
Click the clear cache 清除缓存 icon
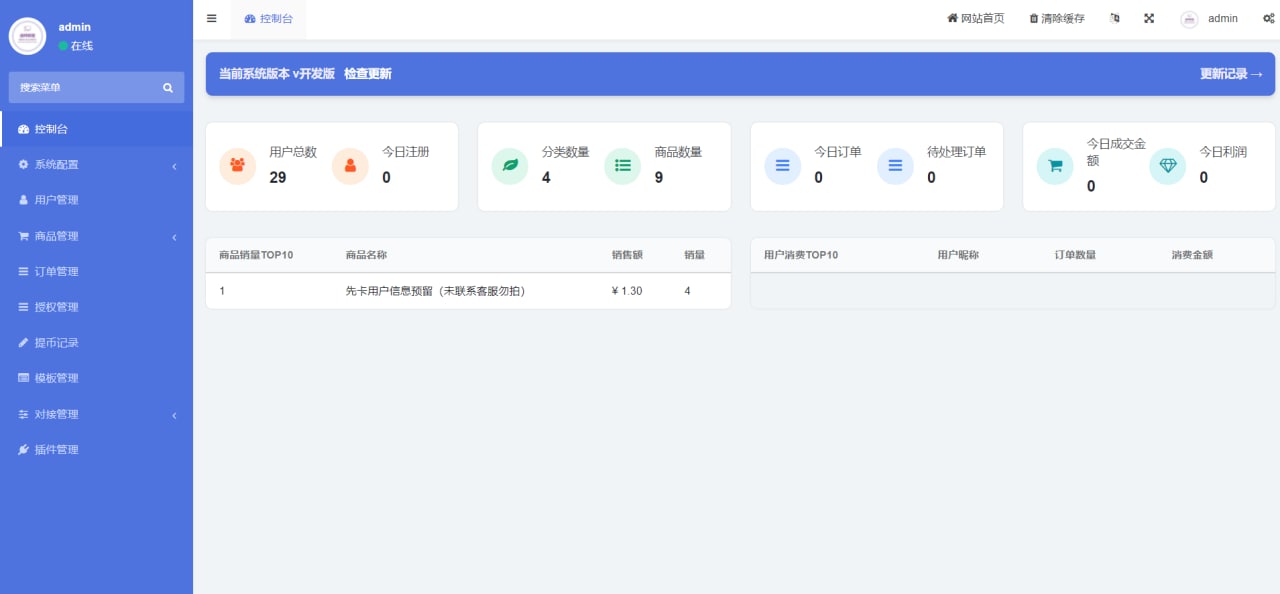1034,18
